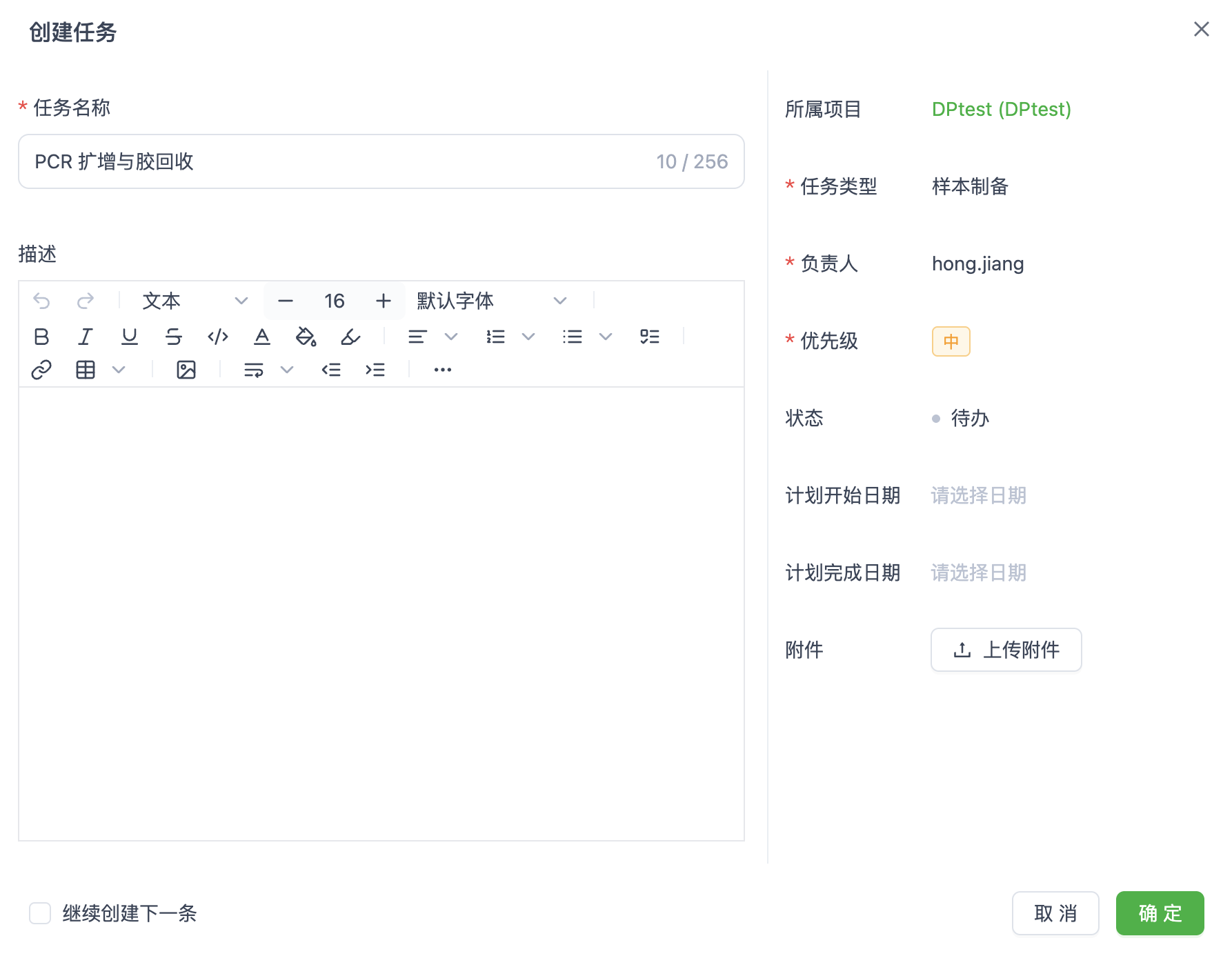Enable the 继续创建下一条 checkbox
Viewport: 1232px width, 956px height.
[39, 913]
